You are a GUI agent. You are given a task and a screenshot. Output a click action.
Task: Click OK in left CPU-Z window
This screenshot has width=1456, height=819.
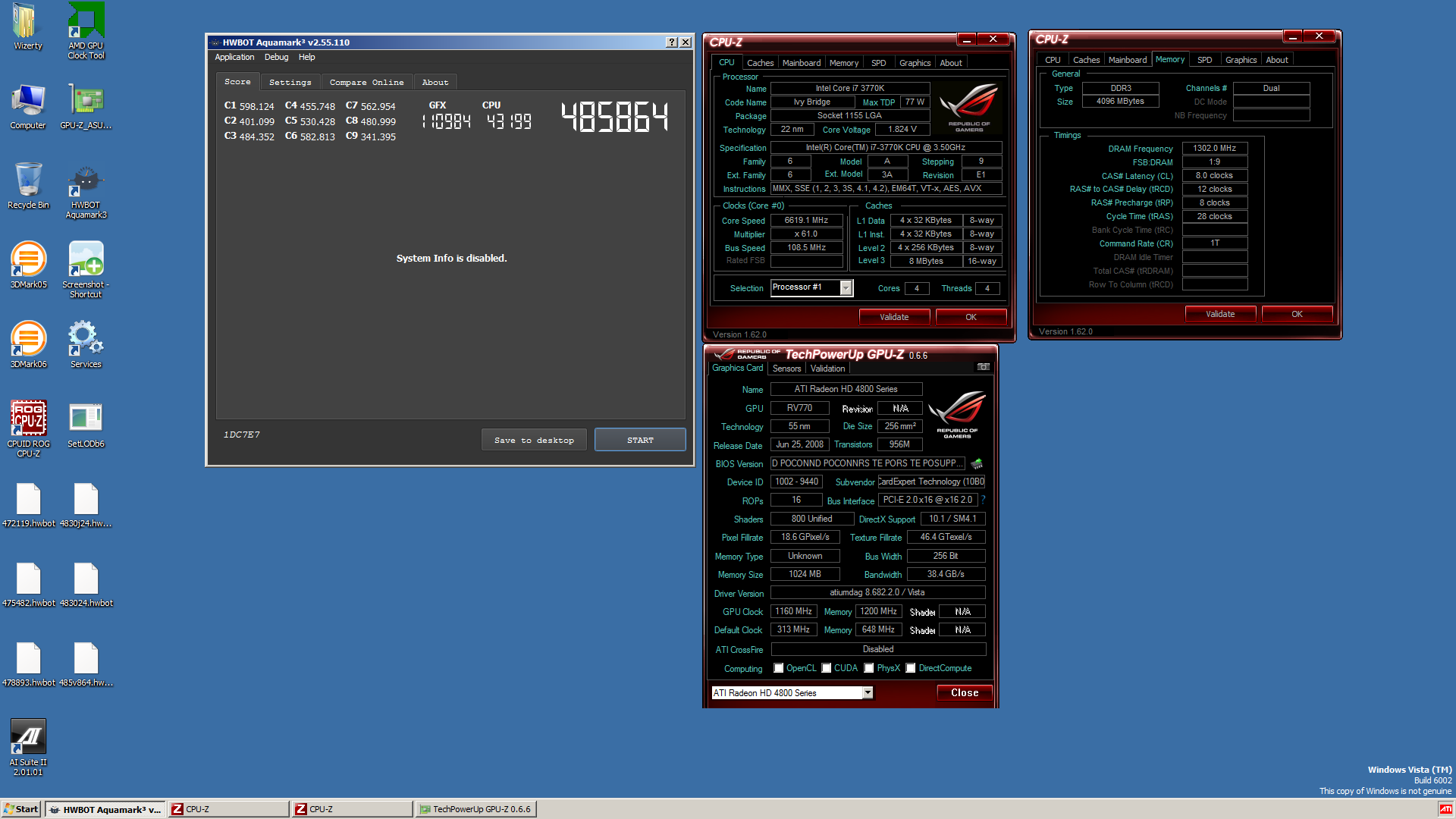(971, 317)
